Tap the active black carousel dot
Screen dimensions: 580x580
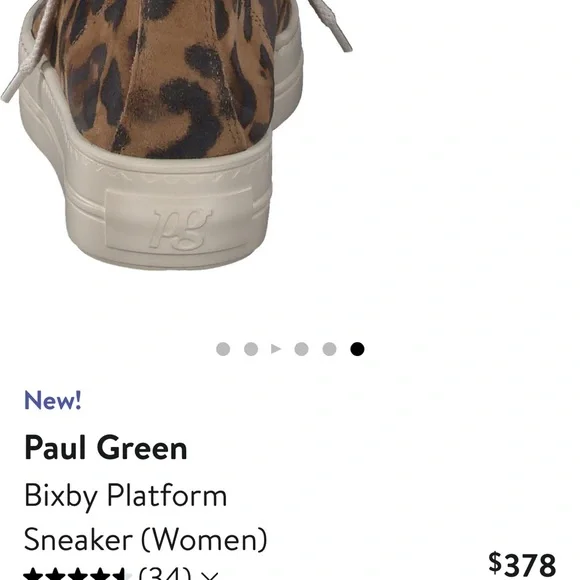357,349
